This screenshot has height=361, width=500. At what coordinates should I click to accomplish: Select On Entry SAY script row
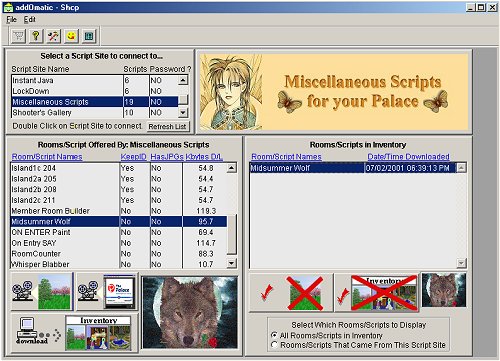coord(119,243)
